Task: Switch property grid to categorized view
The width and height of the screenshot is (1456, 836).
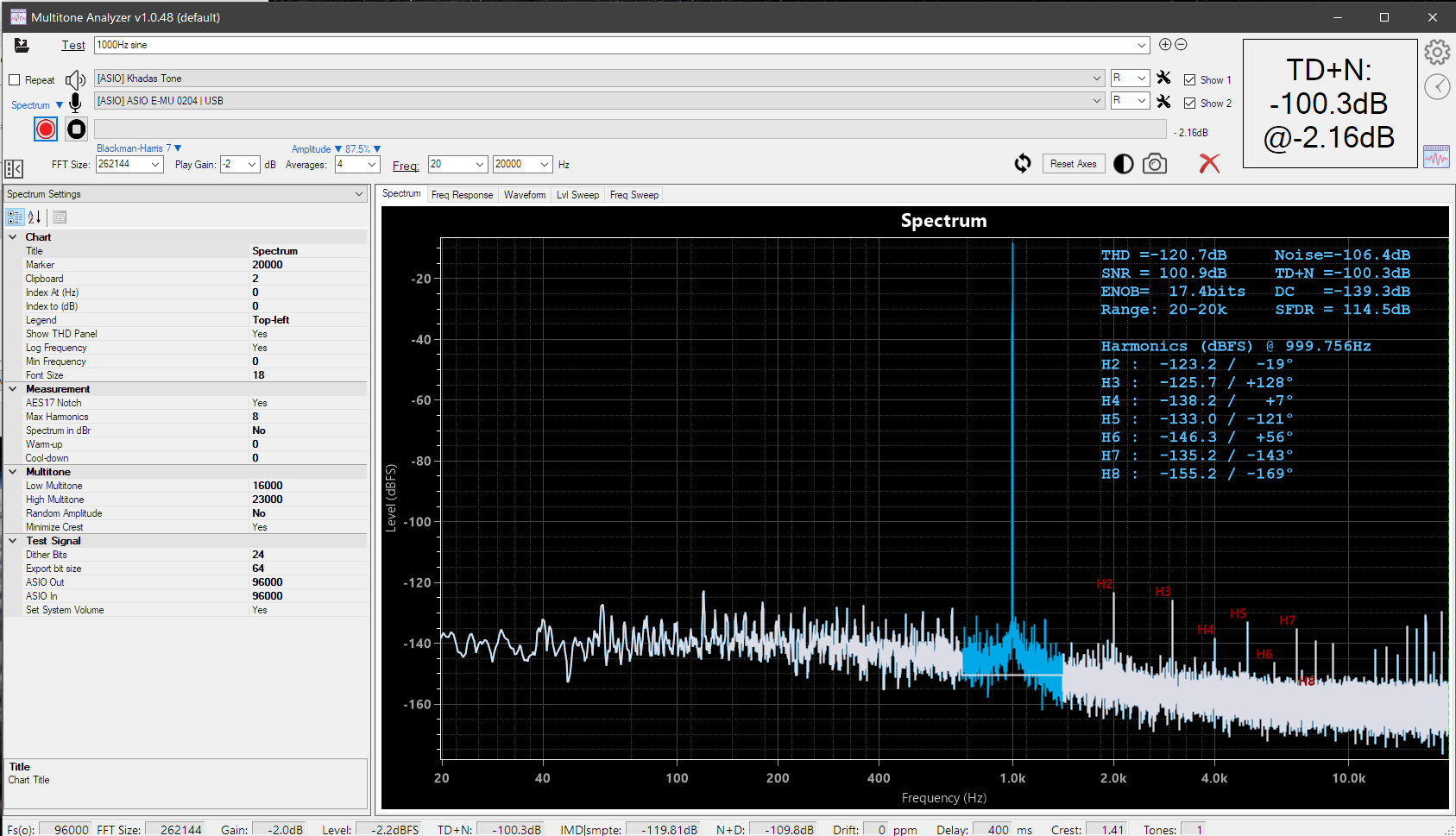Action: 15,217
